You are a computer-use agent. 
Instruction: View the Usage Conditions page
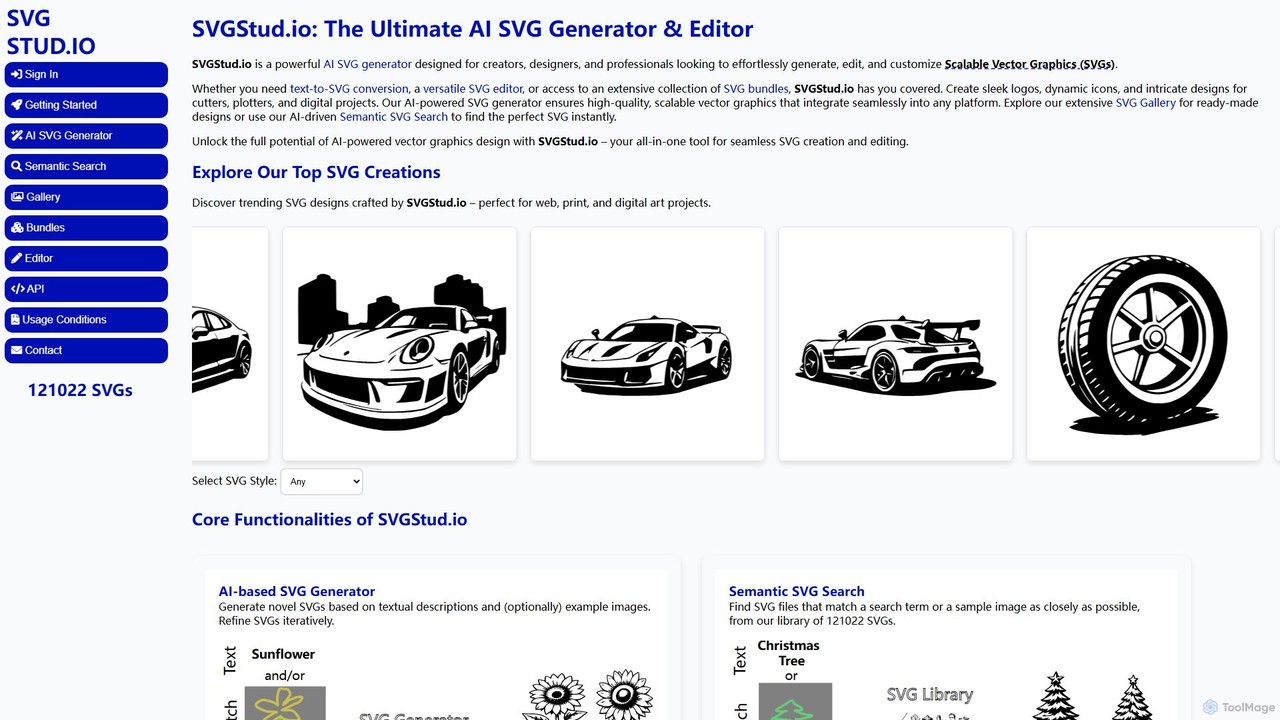86,320
